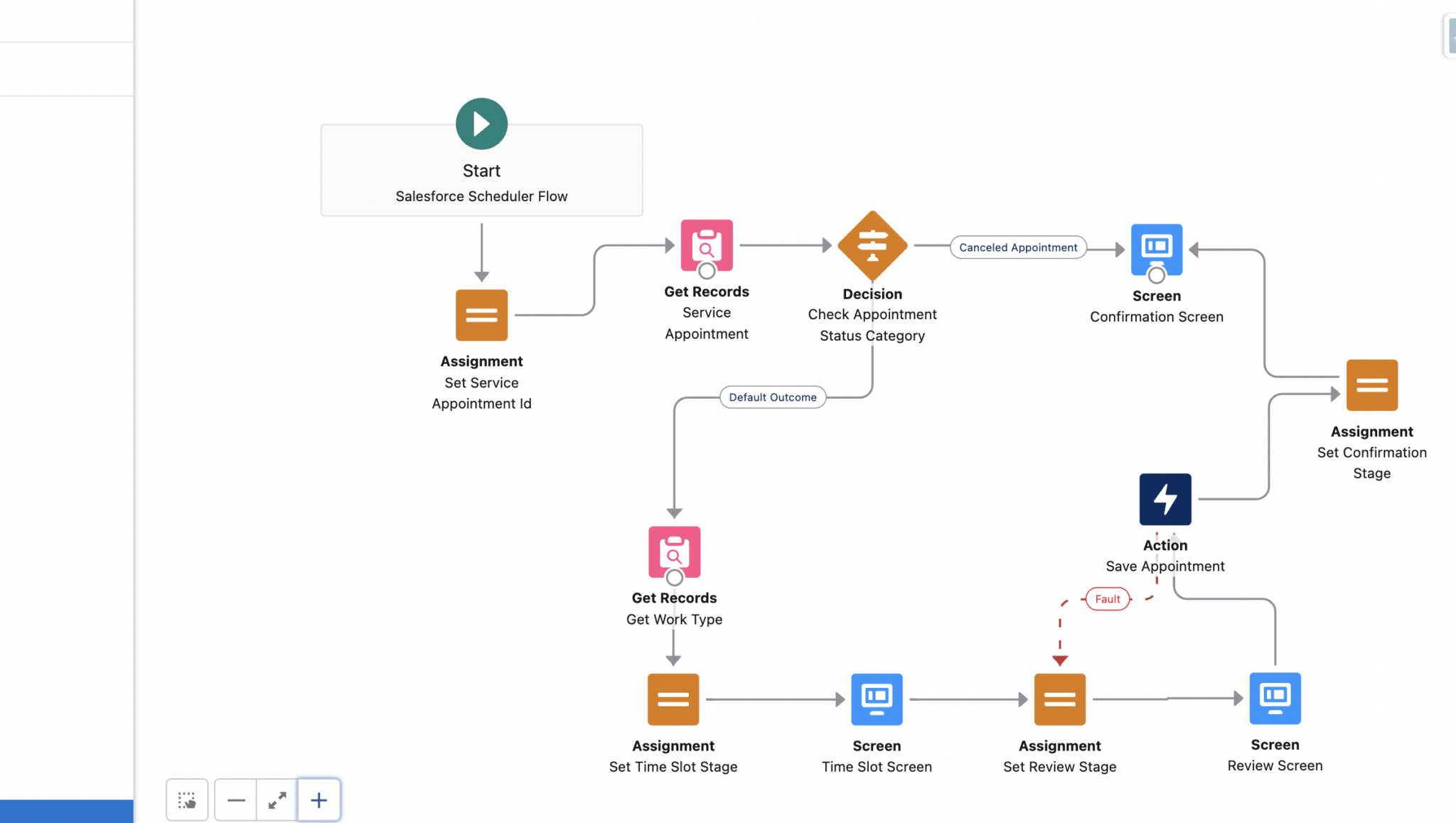Image resolution: width=1456 pixels, height=823 pixels.
Task: Zoom in with the plus button
Action: (x=318, y=800)
